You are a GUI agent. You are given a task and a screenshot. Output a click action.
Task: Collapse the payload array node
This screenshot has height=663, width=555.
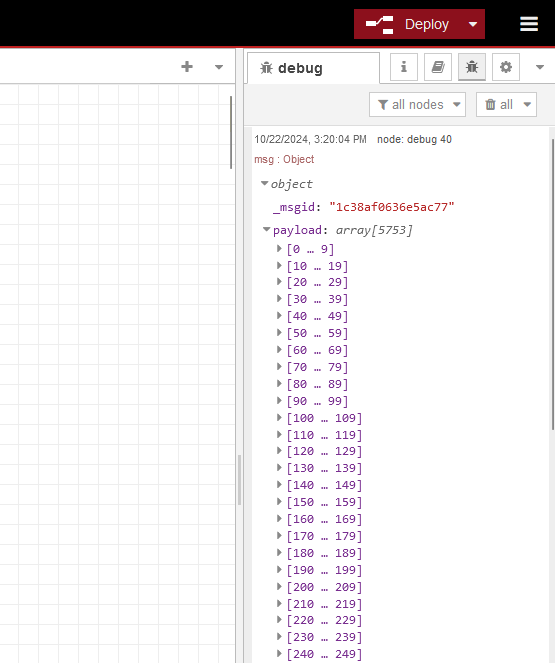[x=266, y=230]
